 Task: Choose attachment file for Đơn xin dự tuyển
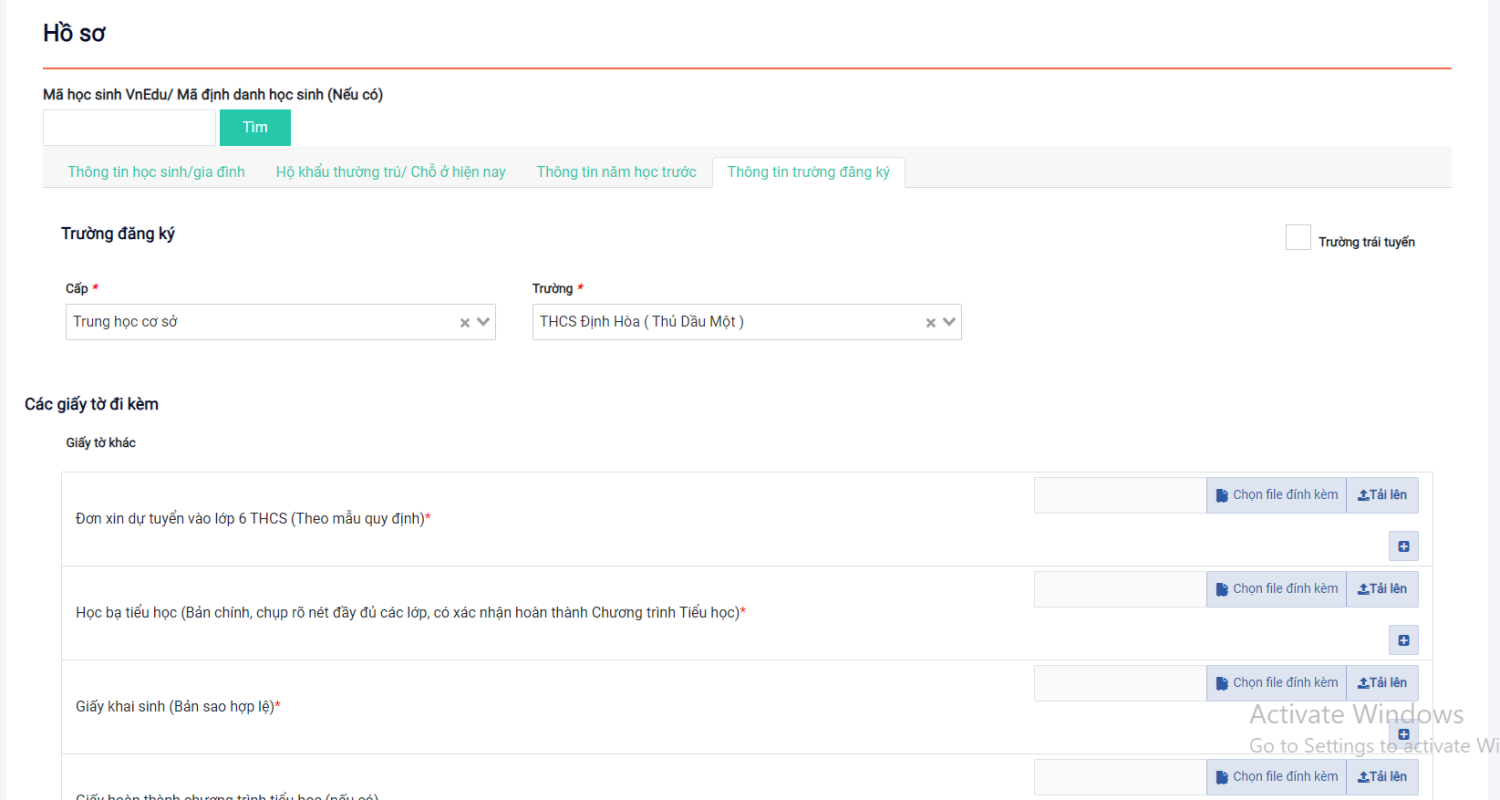click(1276, 495)
